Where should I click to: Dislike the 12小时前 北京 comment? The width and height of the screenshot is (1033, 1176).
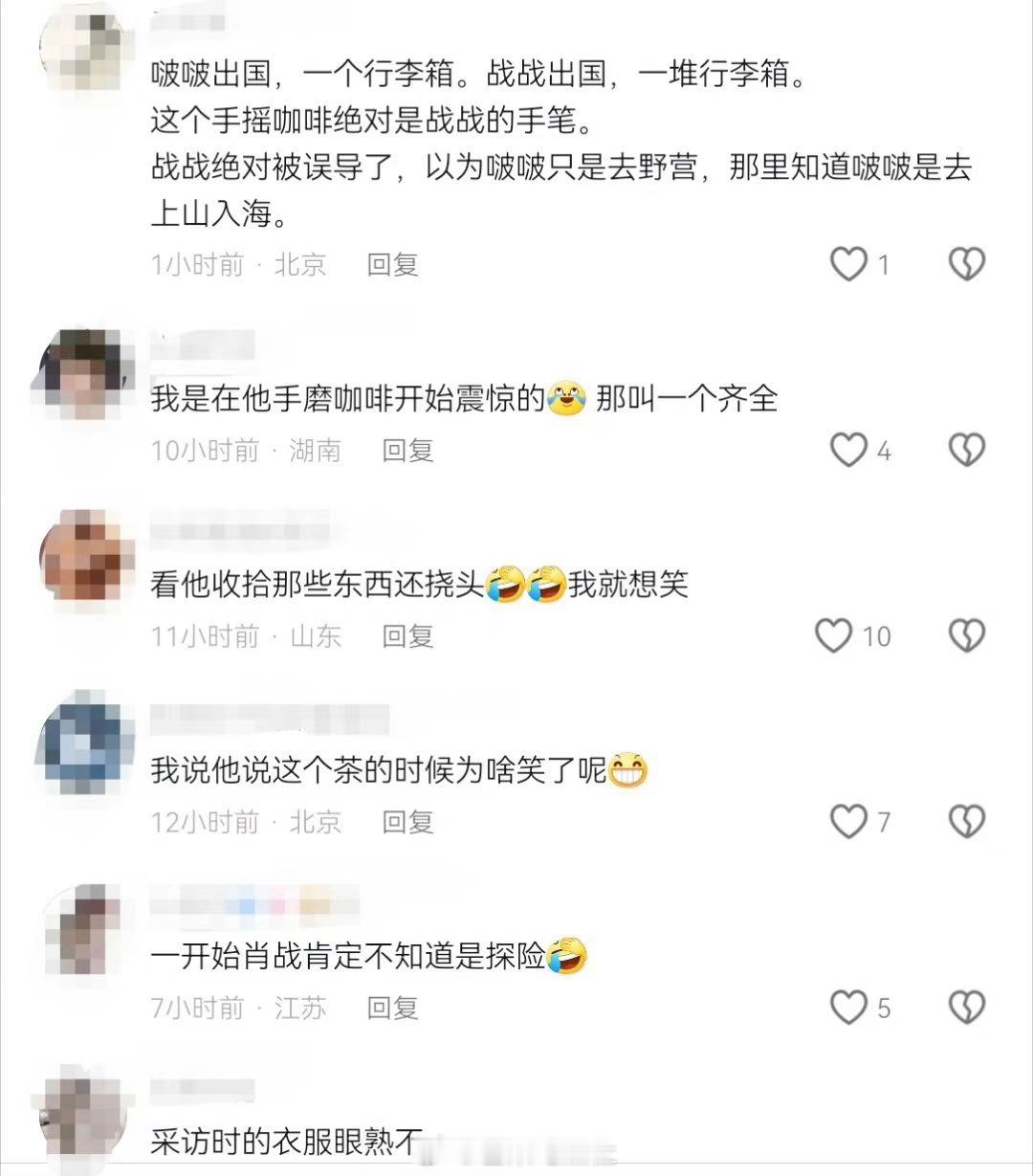point(966,821)
